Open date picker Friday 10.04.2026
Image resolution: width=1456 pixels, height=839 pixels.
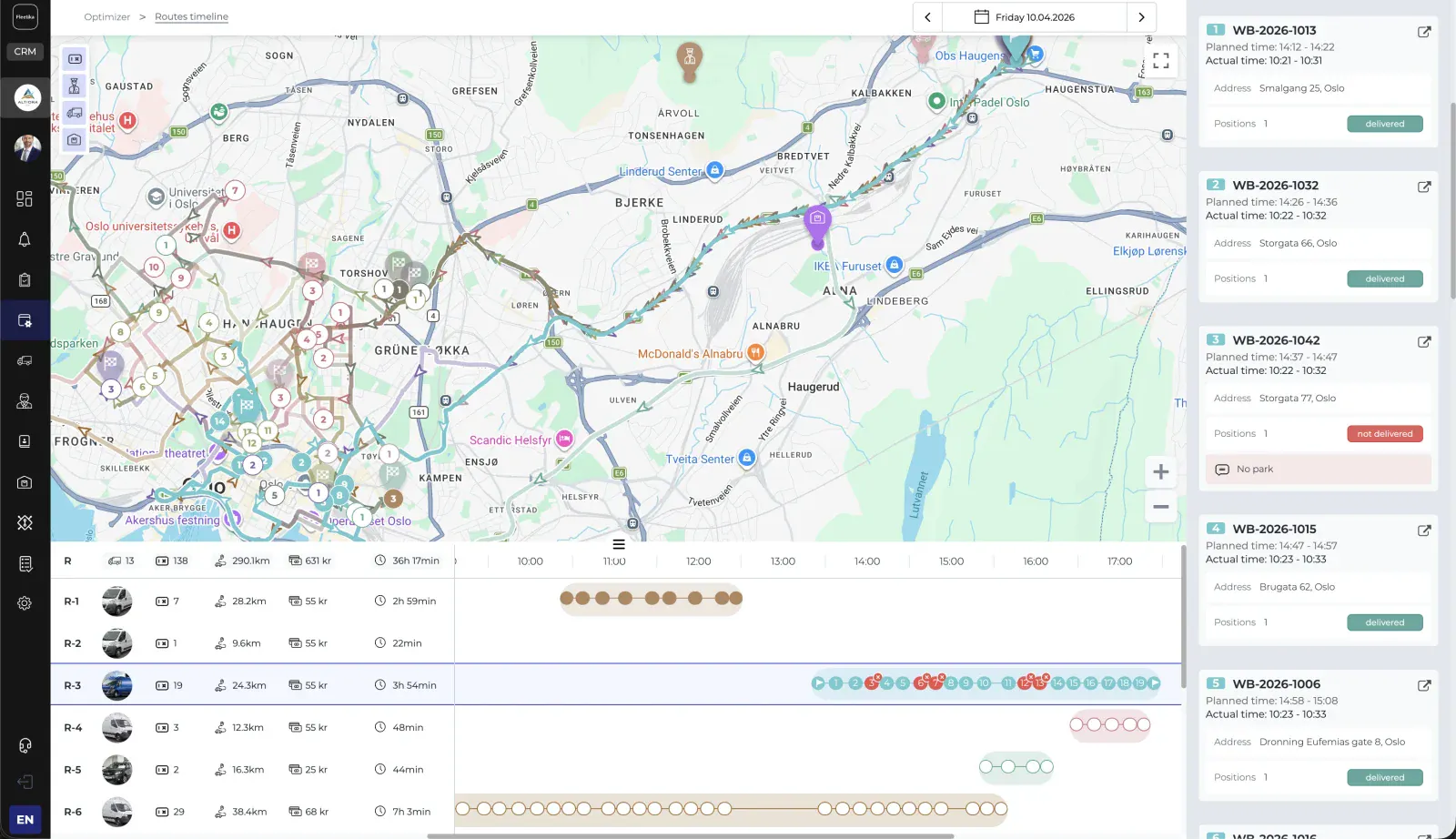1035,17
